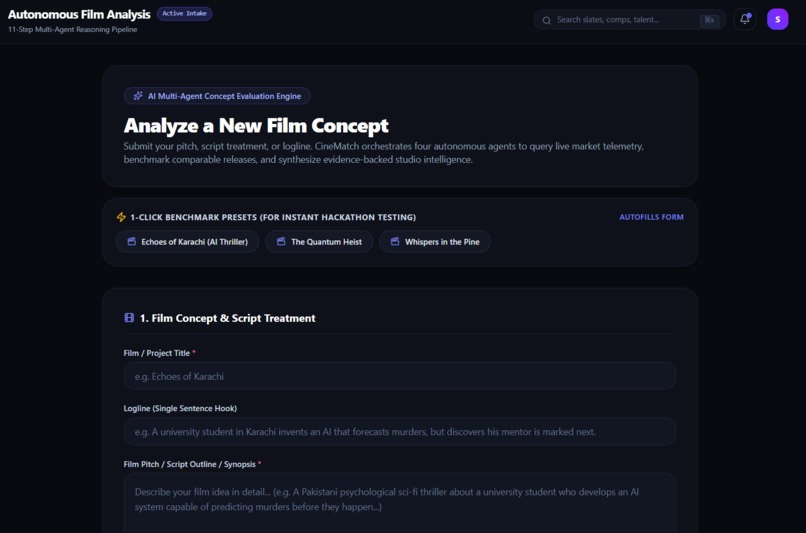Click the 1. Film Concept & Script Treatment heading
The width and height of the screenshot is (806, 533).
coord(228,318)
